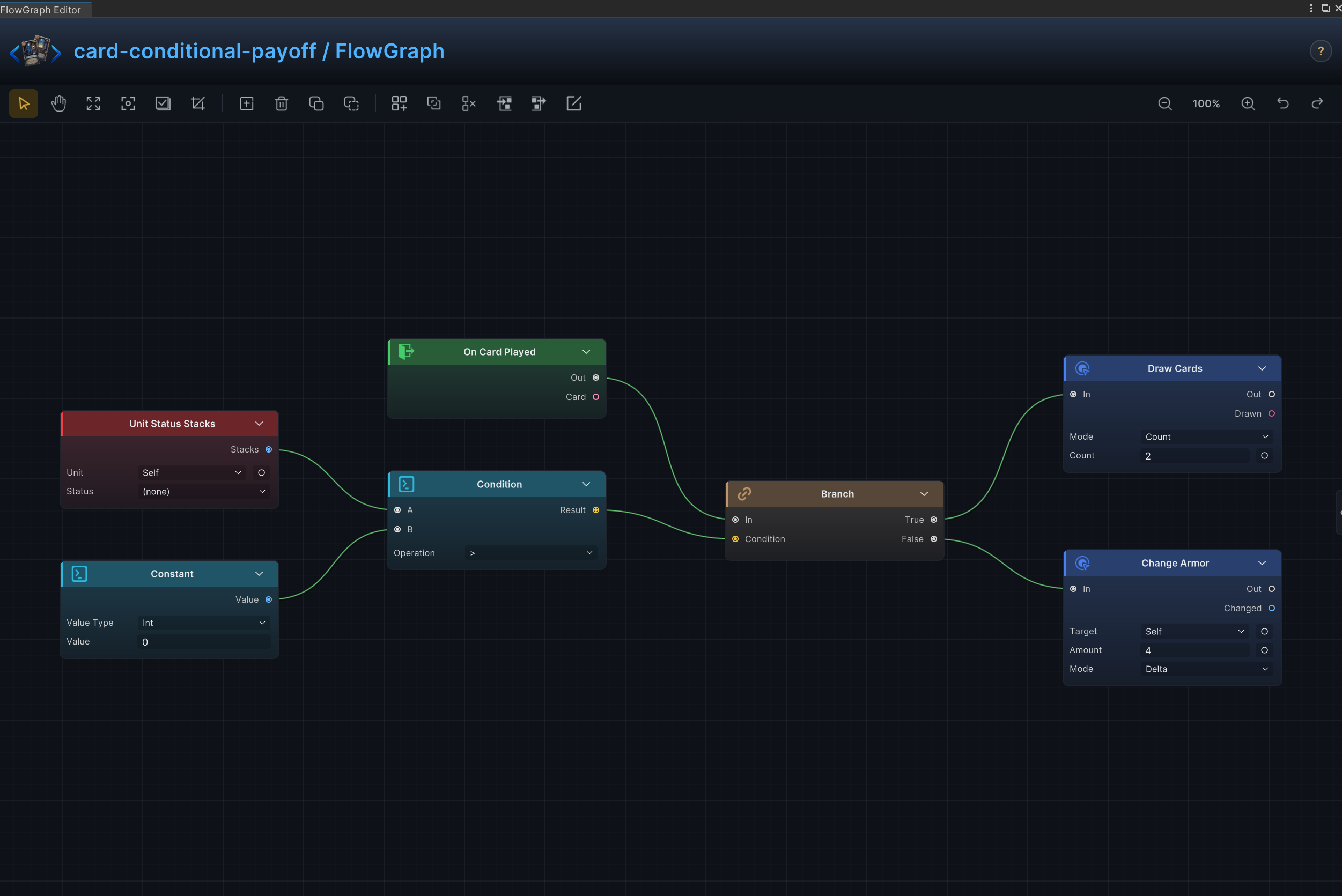The height and width of the screenshot is (896, 1342).
Task: Collapse the On Card Played node
Action: [x=586, y=351]
